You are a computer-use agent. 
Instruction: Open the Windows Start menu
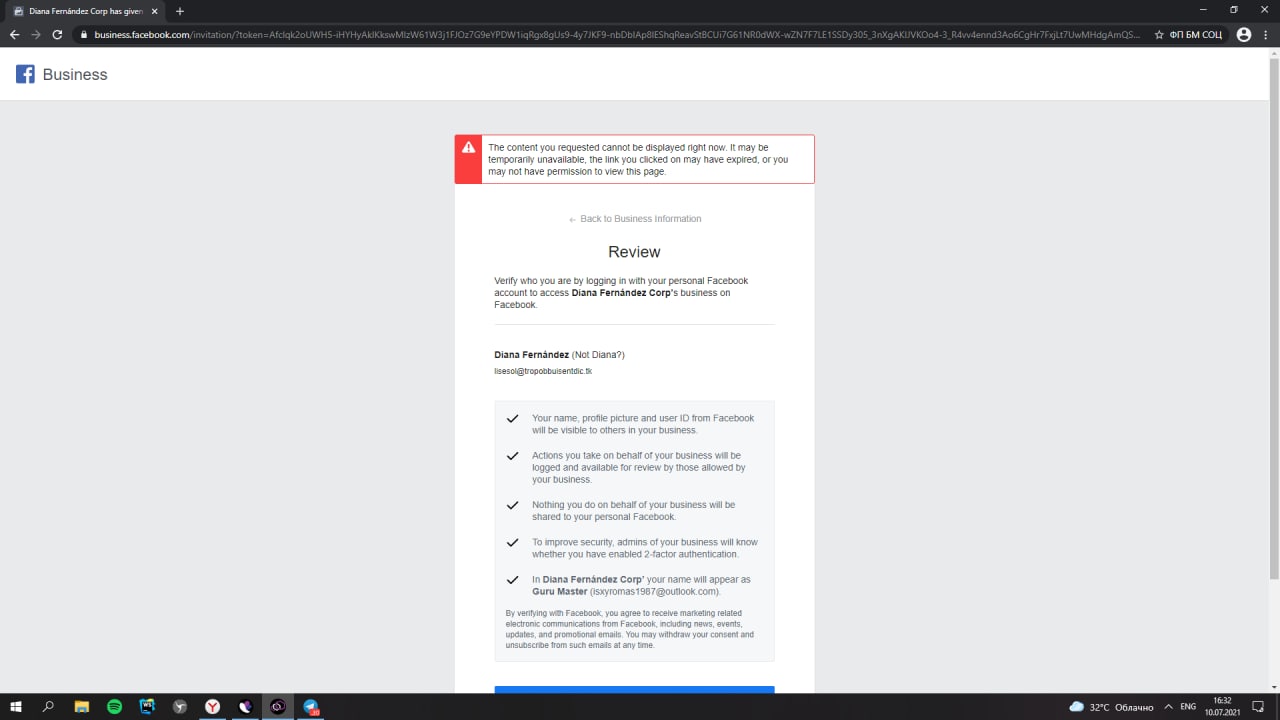coord(16,707)
